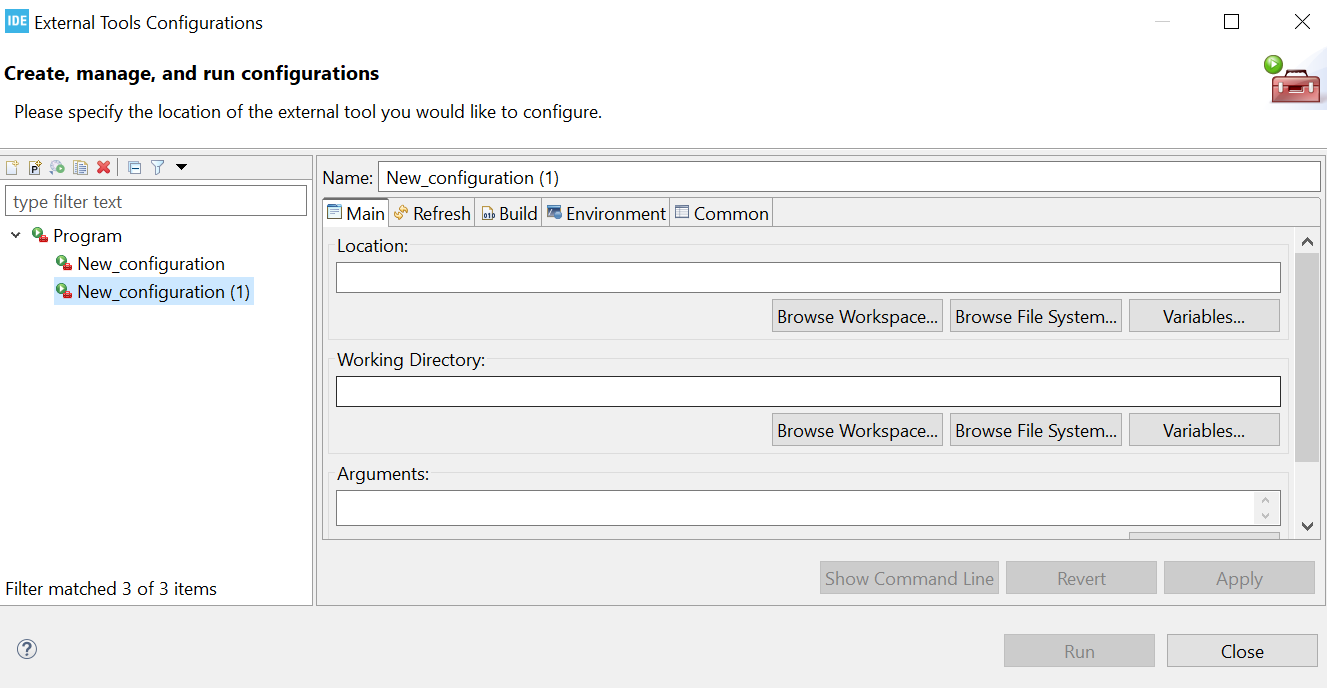The height and width of the screenshot is (688, 1327).
Task: Switch to the Environment tab
Action: pos(605,212)
